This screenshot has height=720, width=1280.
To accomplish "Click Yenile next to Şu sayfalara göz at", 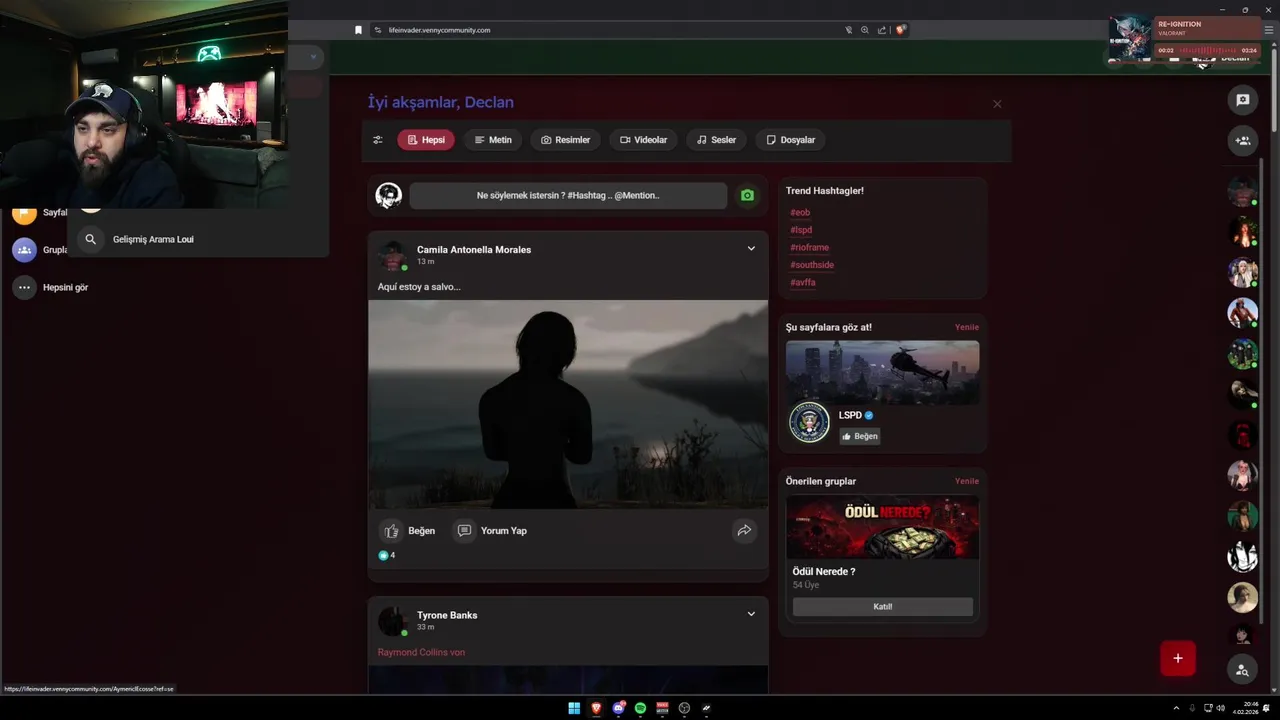I will 967,327.
